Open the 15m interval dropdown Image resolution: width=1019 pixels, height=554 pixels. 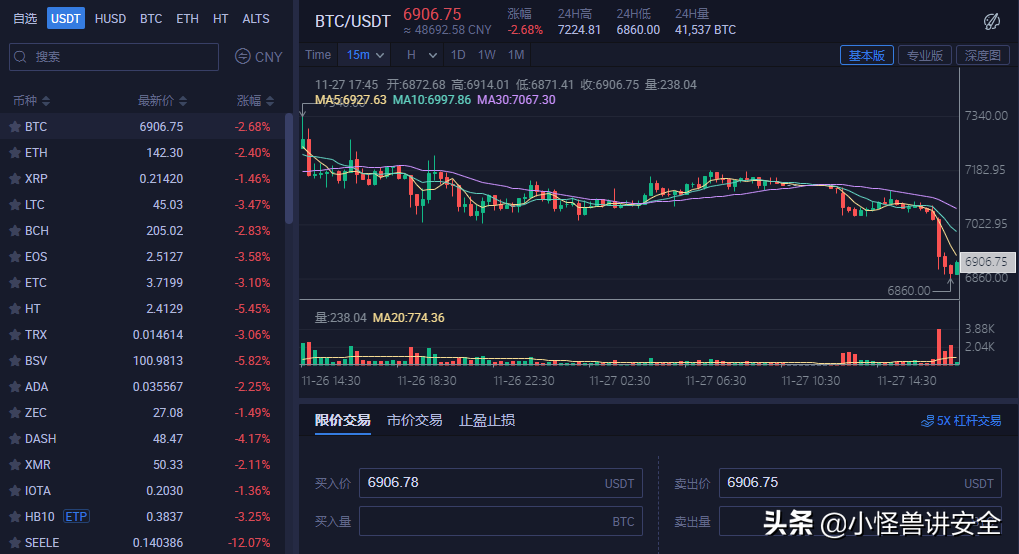(365, 55)
